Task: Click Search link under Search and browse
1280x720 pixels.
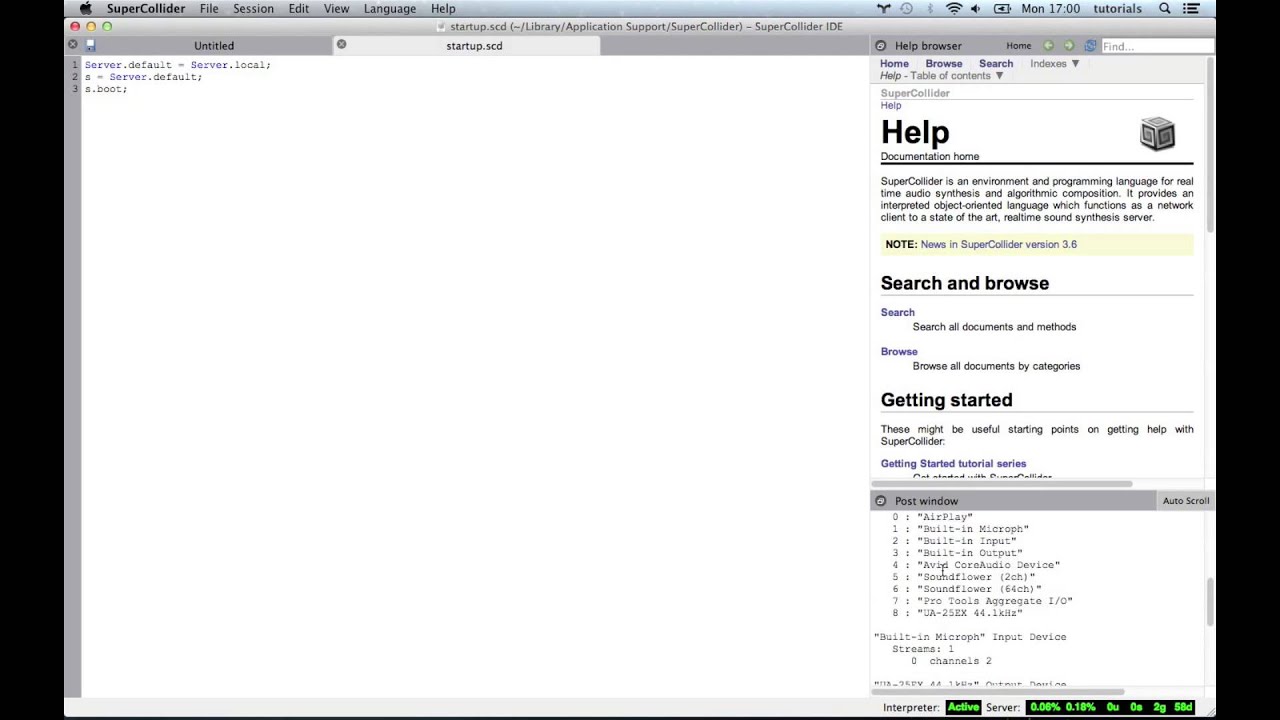Action: point(898,312)
